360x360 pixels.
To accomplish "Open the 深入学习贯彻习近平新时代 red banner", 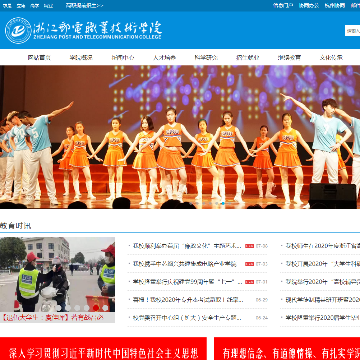I will tap(103, 349).
